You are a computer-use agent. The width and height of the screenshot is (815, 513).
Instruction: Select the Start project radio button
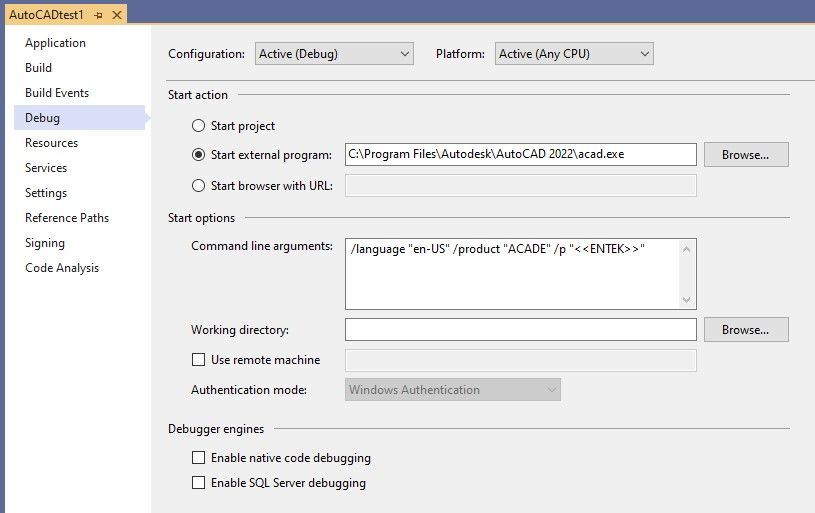tap(198, 126)
